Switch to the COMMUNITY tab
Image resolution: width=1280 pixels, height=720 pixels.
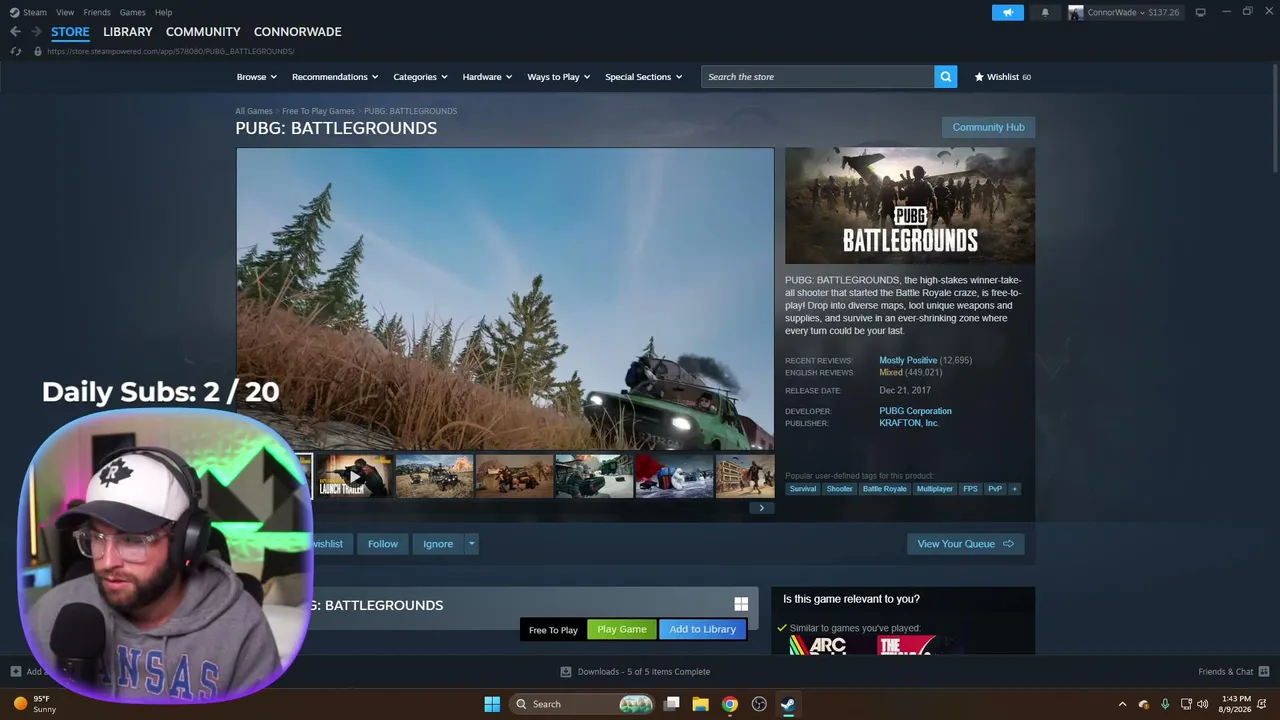point(203,32)
